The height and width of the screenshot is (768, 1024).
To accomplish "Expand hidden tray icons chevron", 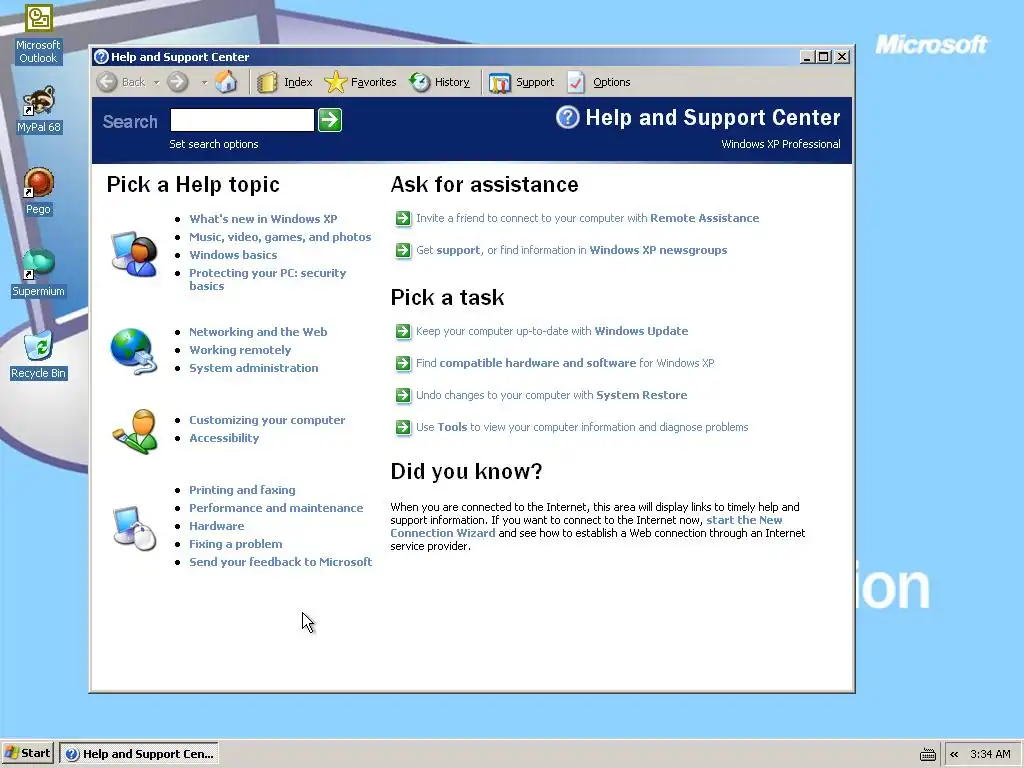I will click(954, 754).
